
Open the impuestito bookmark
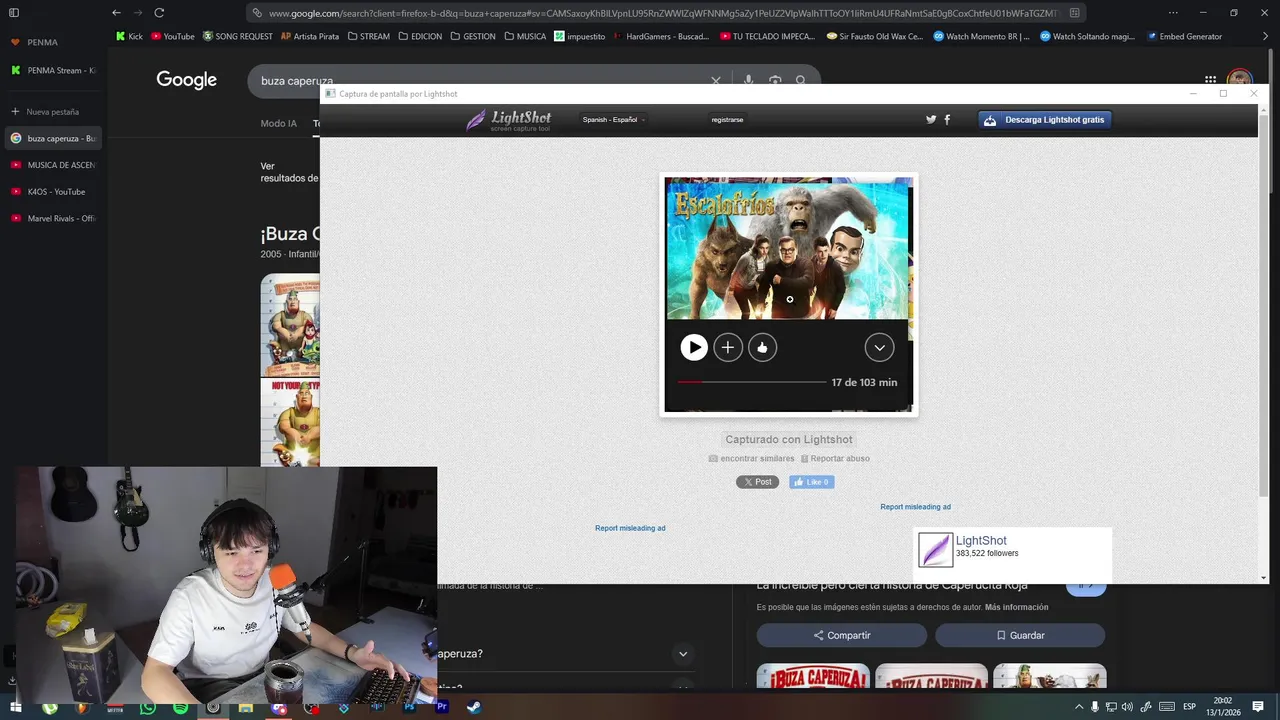(x=580, y=36)
